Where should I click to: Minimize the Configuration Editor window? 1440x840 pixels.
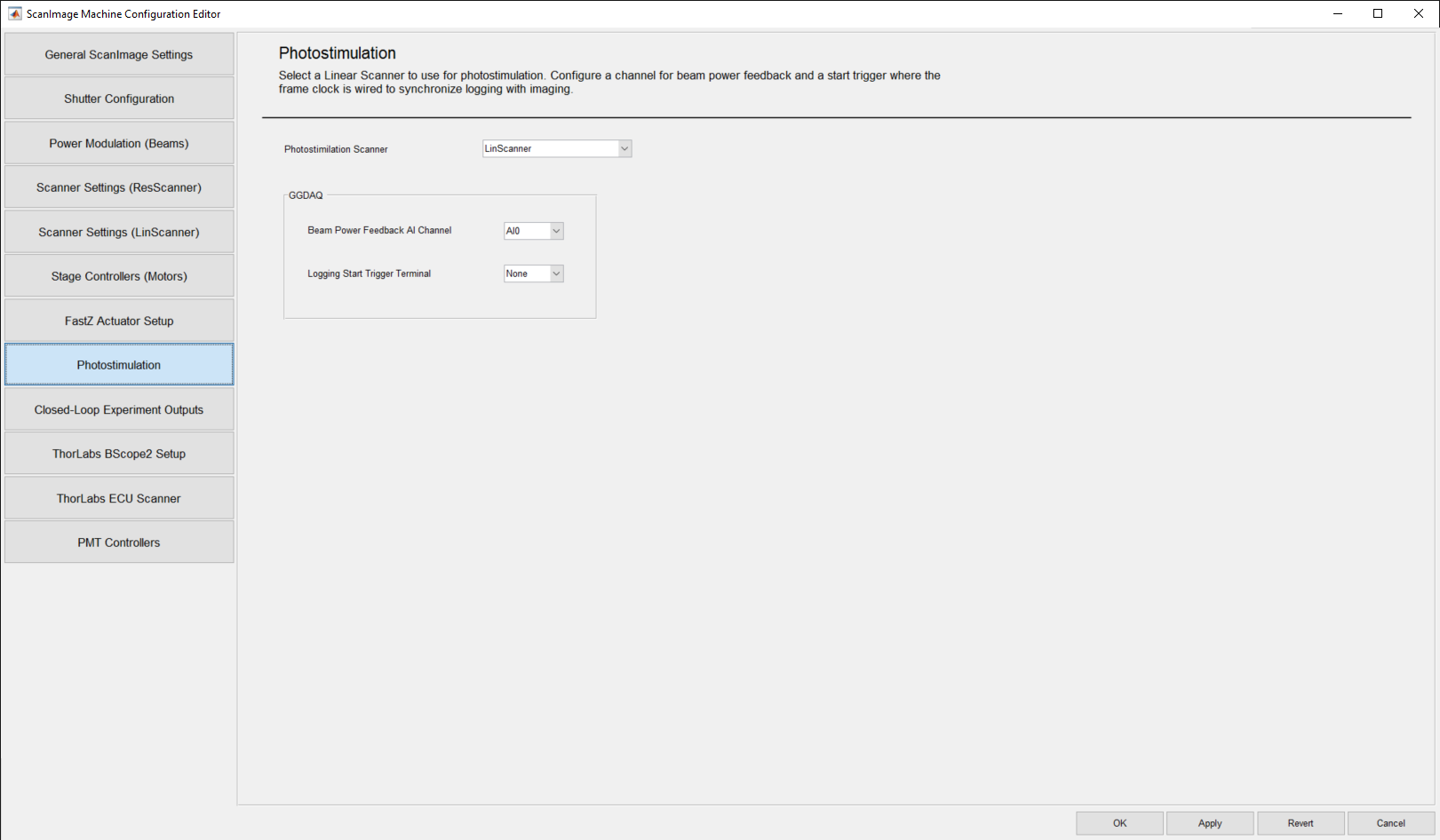coord(1338,13)
